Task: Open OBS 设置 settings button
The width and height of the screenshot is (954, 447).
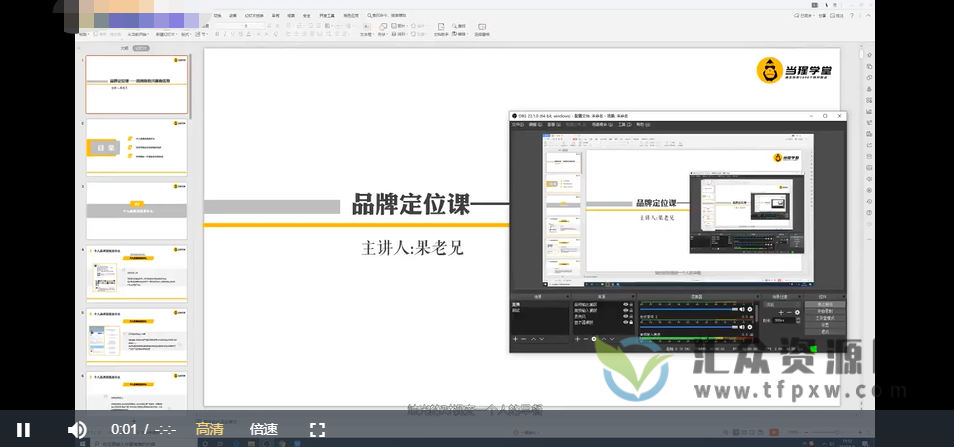Action: coord(825,324)
